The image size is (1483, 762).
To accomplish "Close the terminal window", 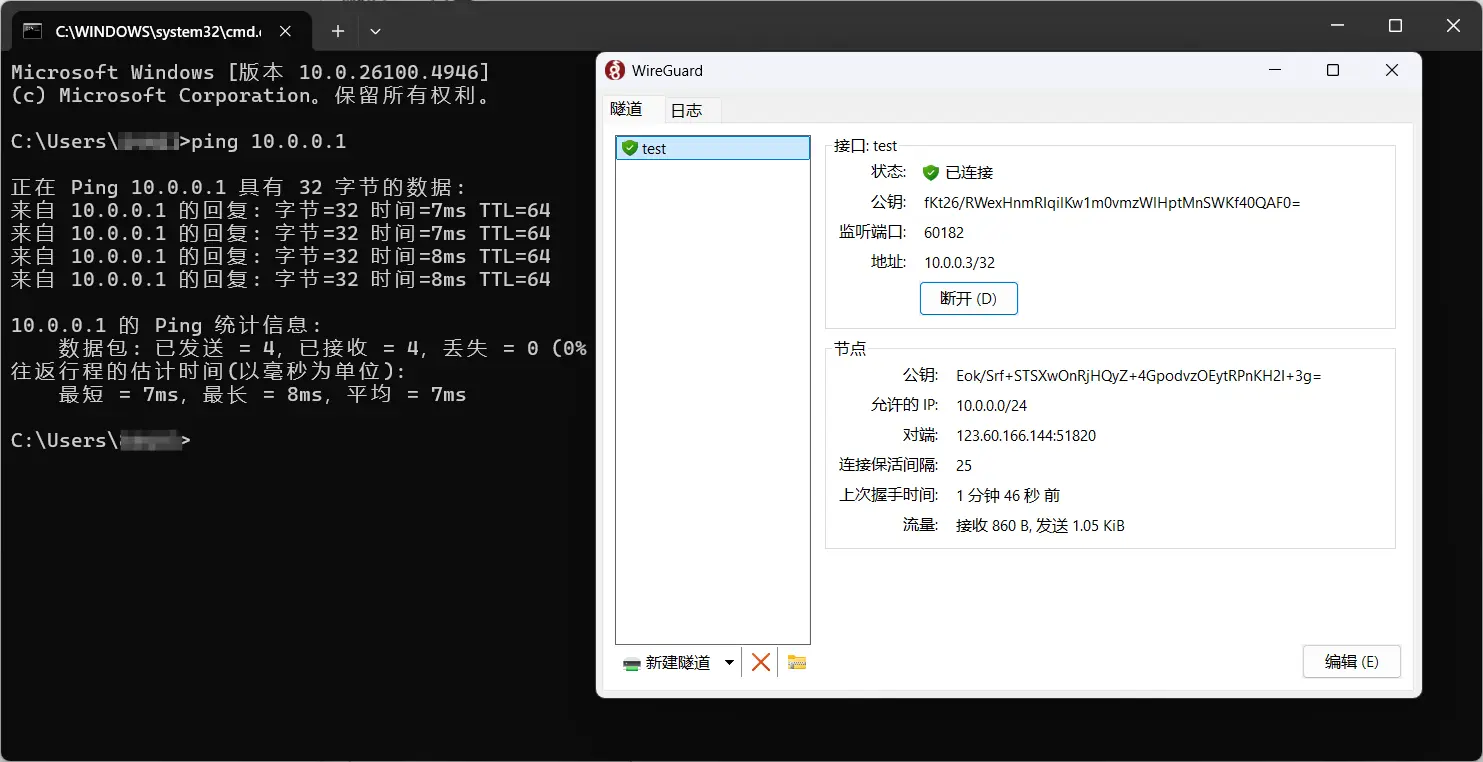I will click(x=1454, y=26).
